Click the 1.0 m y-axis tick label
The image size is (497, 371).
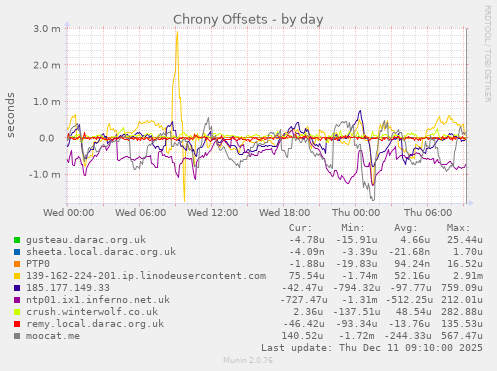47,102
